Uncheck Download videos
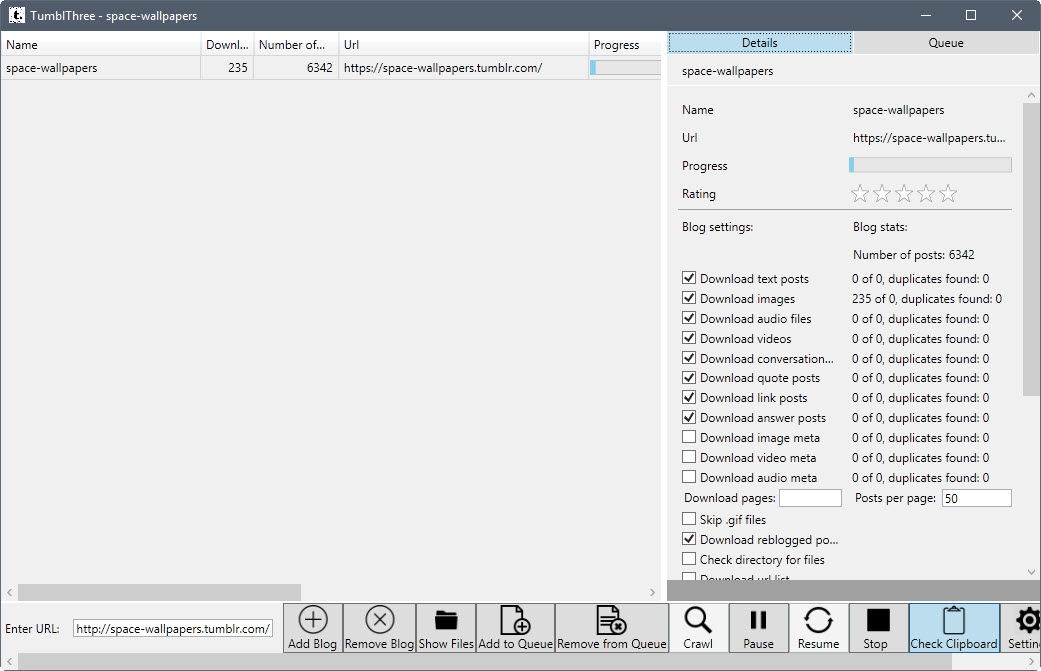The height and width of the screenshot is (671, 1041). (689, 338)
